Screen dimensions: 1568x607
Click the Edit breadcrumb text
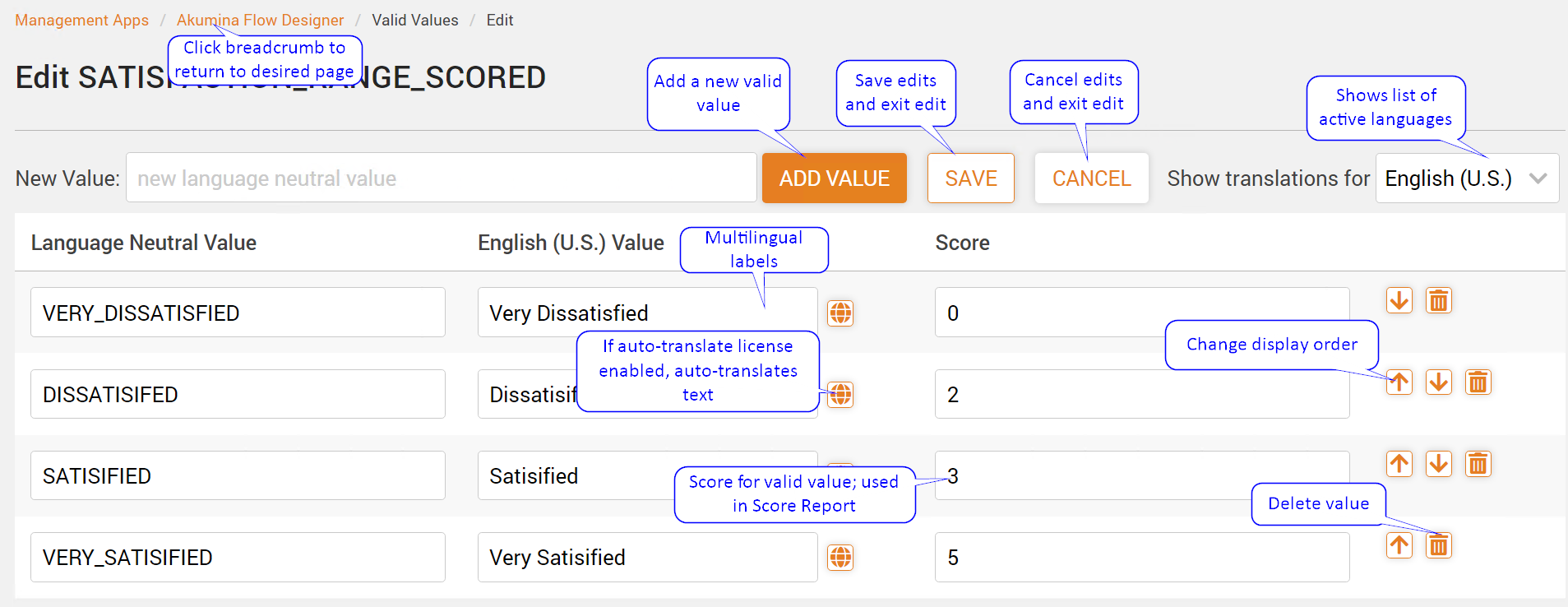tap(500, 20)
